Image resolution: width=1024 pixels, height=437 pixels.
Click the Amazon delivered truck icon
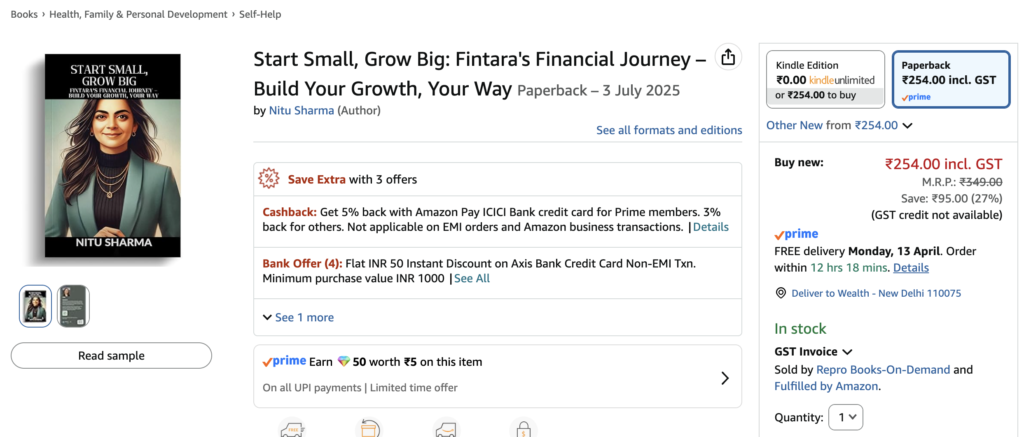(x=446, y=430)
